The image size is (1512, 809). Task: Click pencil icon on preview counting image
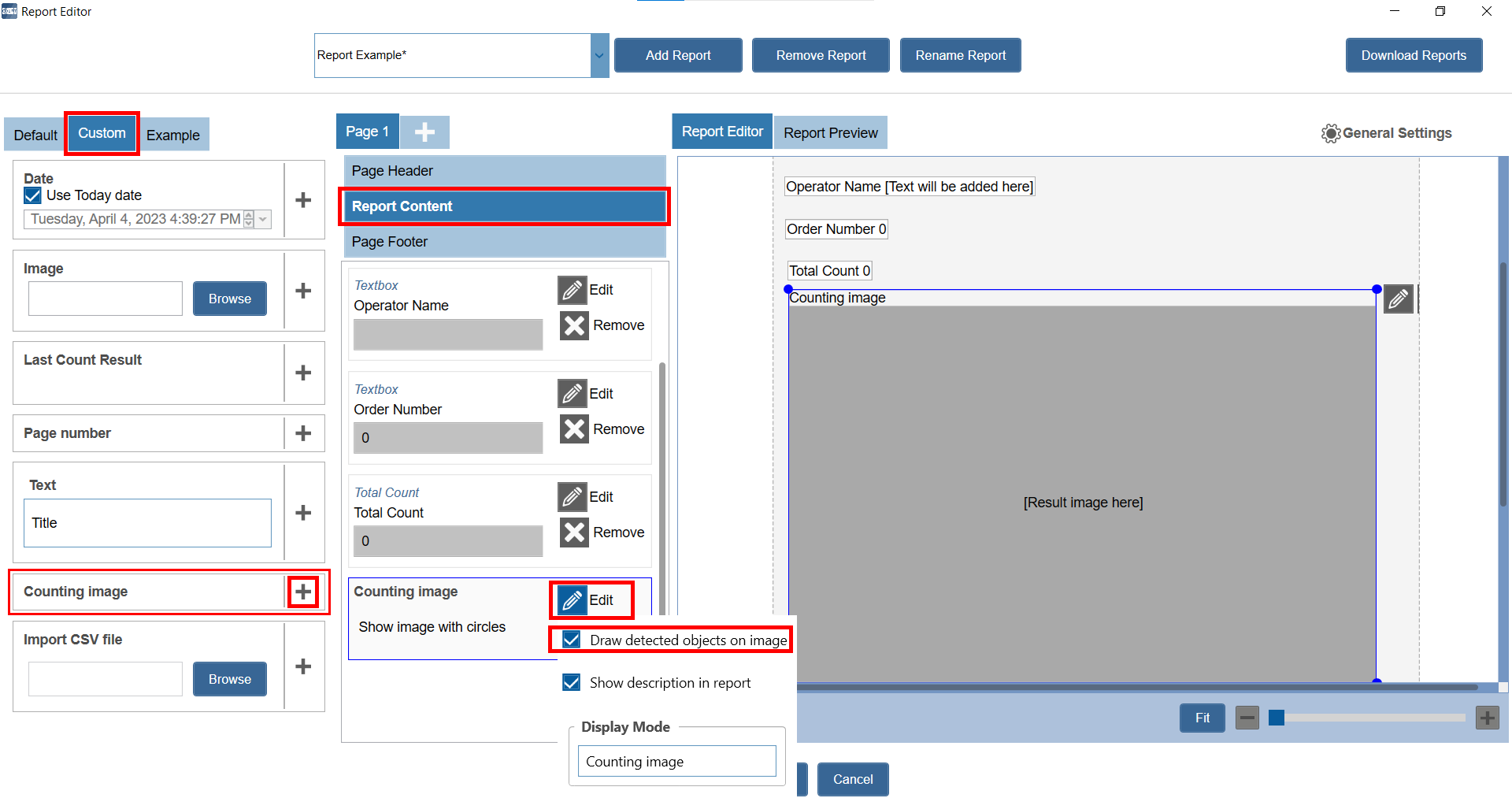[x=1399, y=299]
